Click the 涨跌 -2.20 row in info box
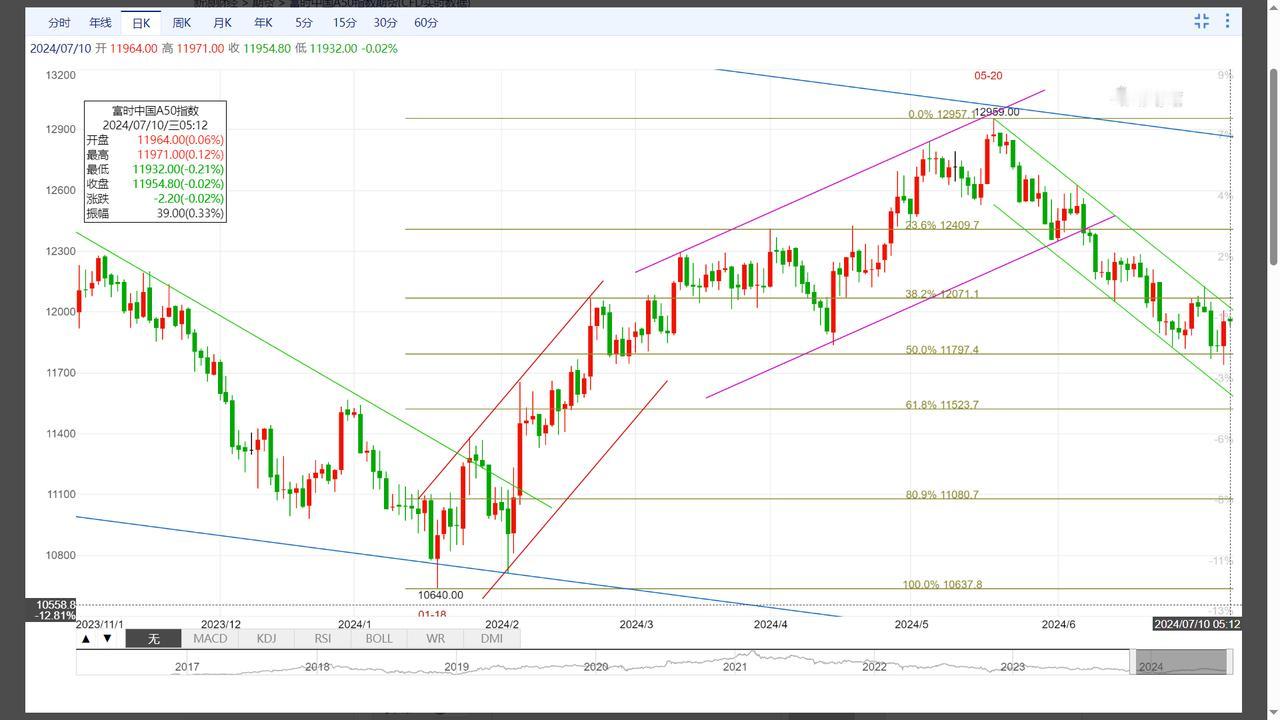Viewport: 1280px width, 720px height. pos(155,199)
